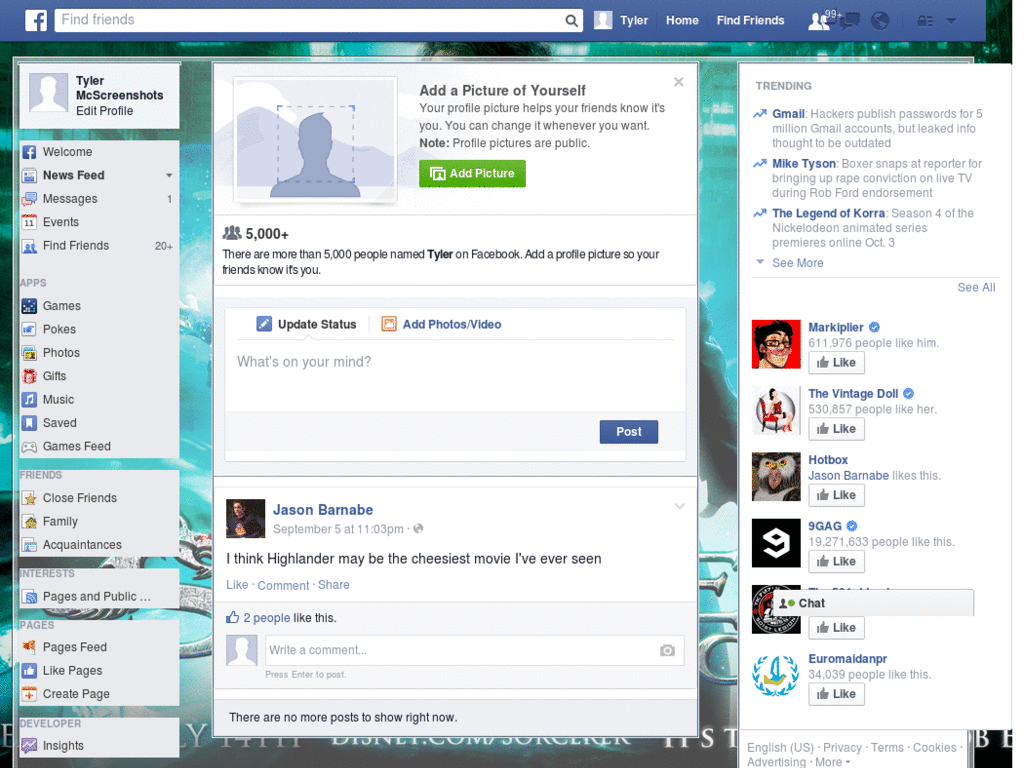Like the 9GAG page

836,562
